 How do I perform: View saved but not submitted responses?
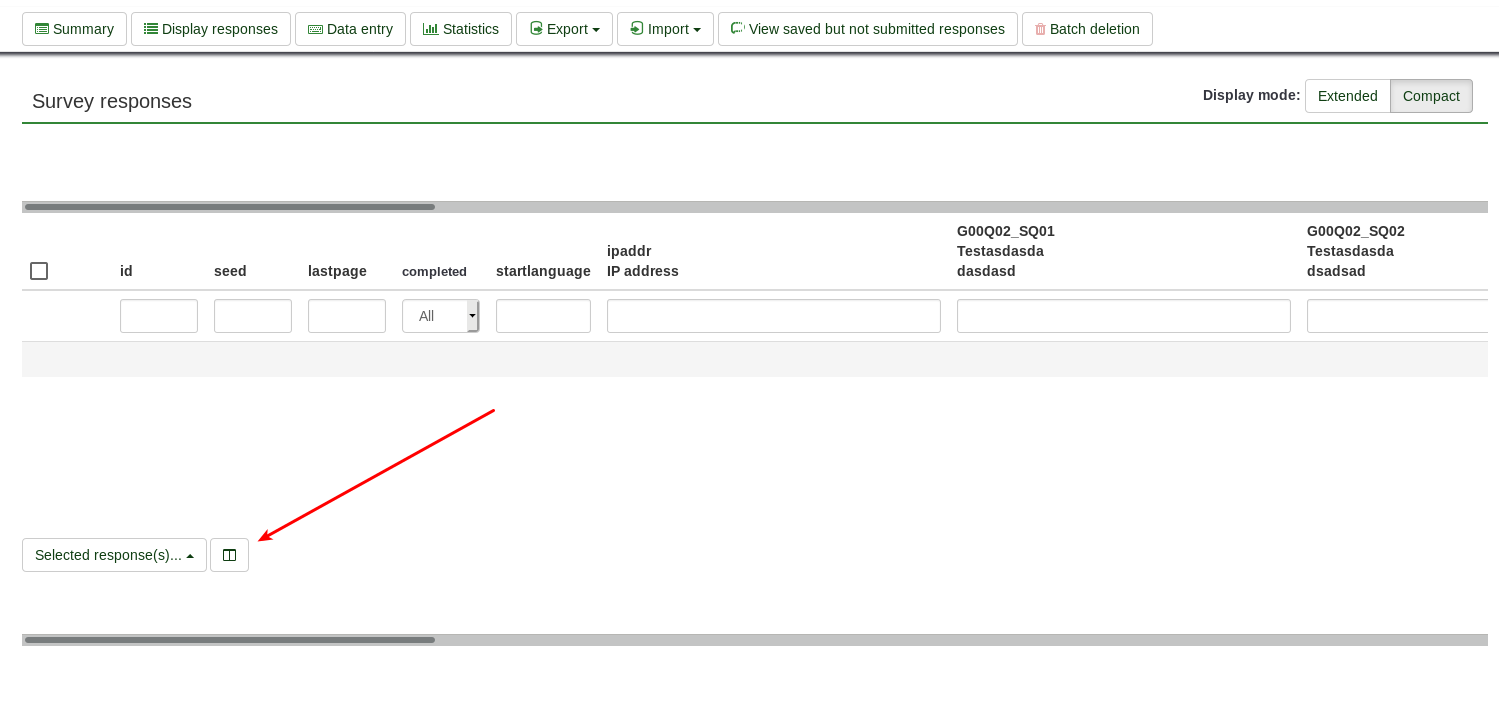click(867, 29)
